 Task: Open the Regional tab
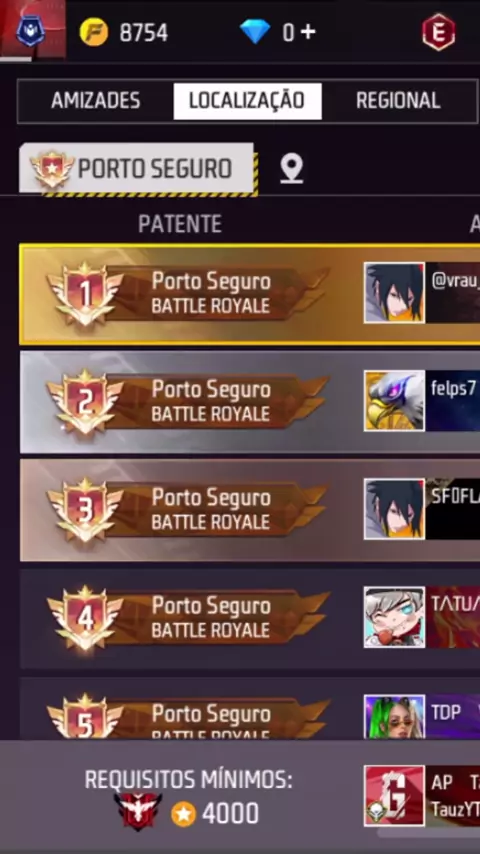tap(398, 101)
